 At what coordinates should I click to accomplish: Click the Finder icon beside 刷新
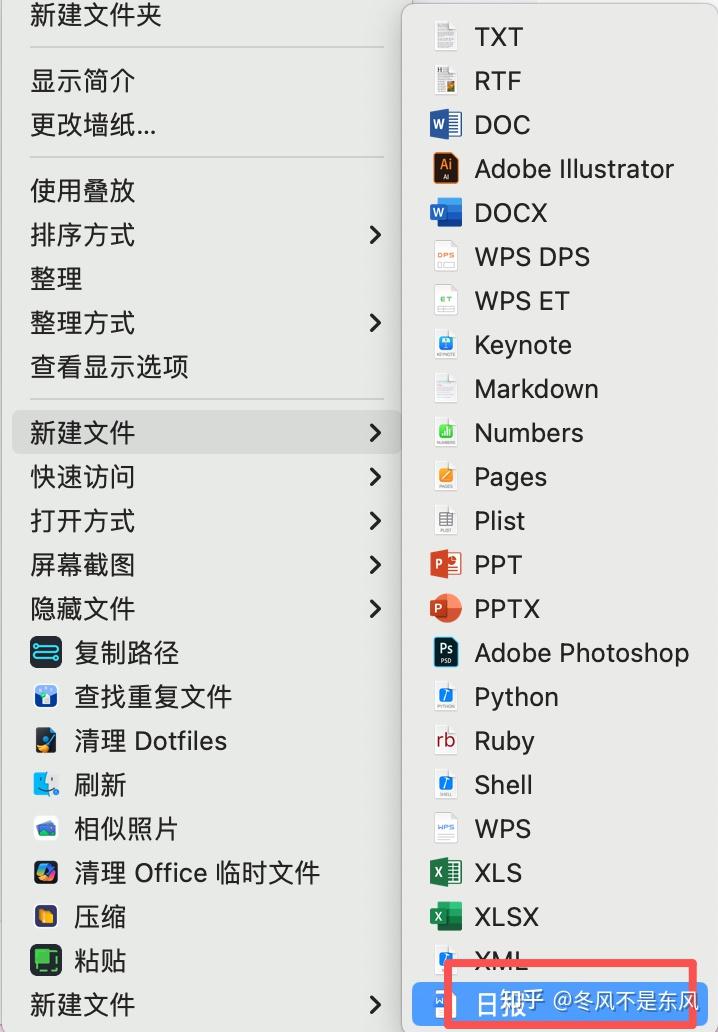coord(46,785)
